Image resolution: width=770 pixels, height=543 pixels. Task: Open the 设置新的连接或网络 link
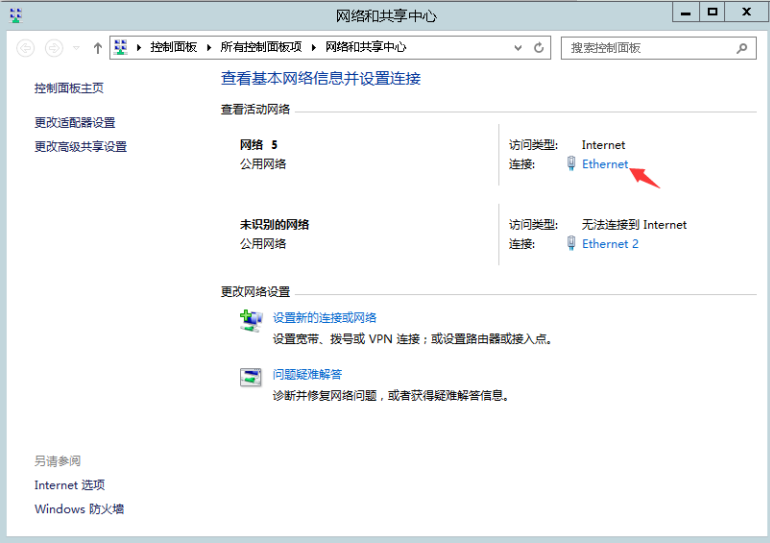pos(325,318)
